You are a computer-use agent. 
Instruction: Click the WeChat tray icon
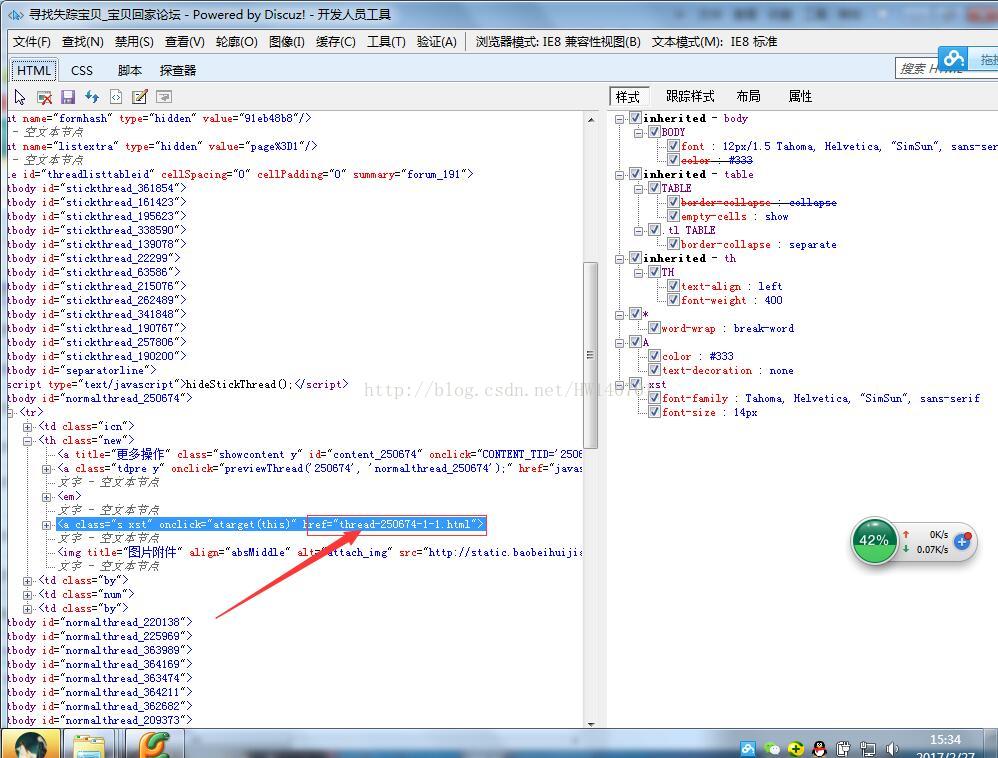pos(771,749)
